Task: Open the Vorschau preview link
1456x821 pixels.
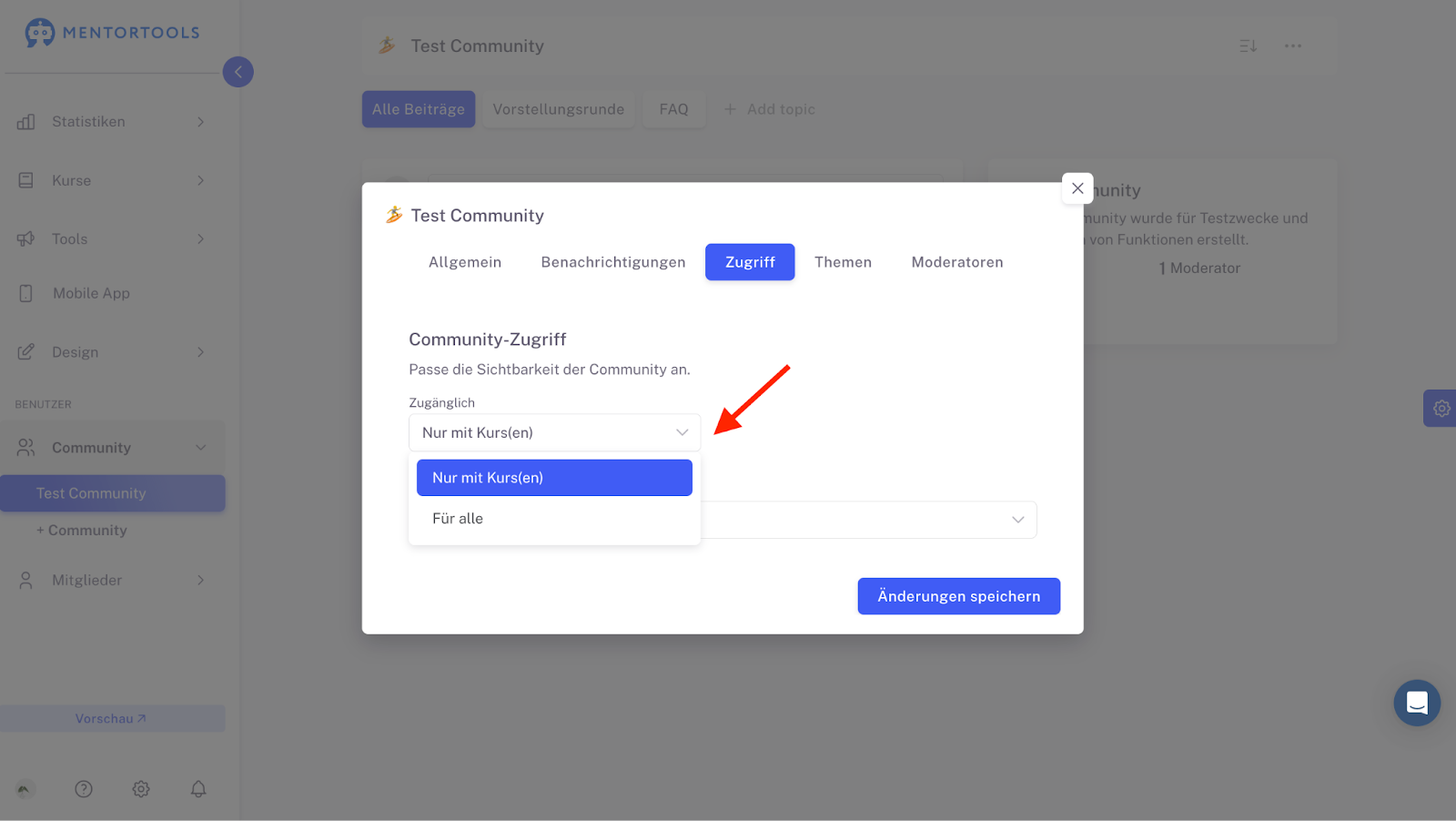Action: click(112, 719)
